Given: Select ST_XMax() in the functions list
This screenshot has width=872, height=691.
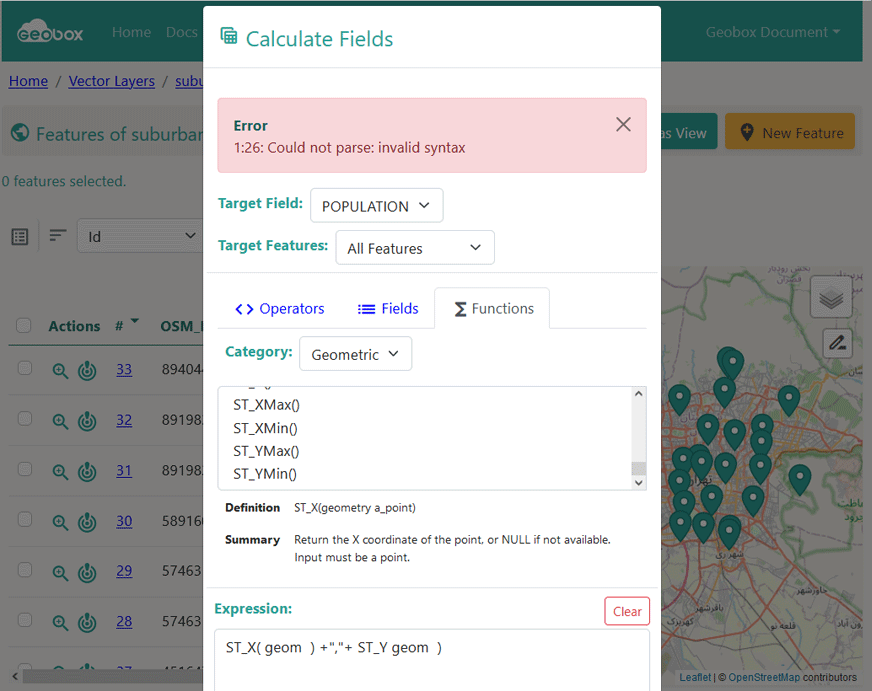Looking at the screenshot, I should click(x=267, y=405).
